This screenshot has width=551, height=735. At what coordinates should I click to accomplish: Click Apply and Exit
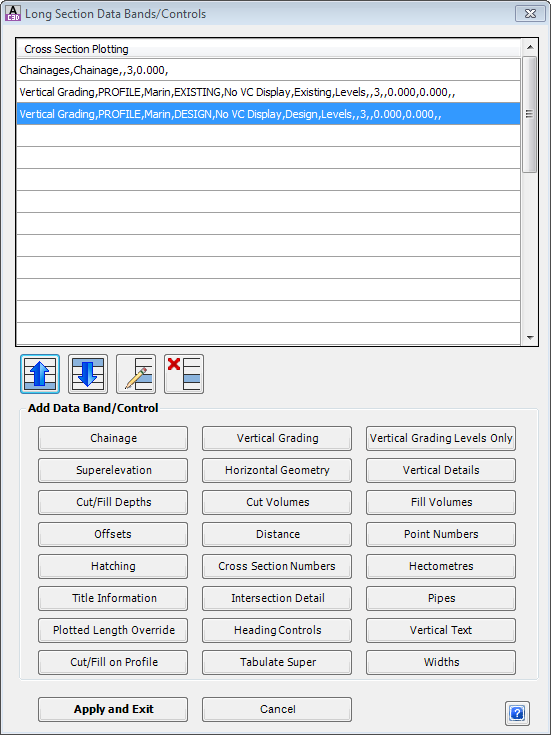point(113,709)
